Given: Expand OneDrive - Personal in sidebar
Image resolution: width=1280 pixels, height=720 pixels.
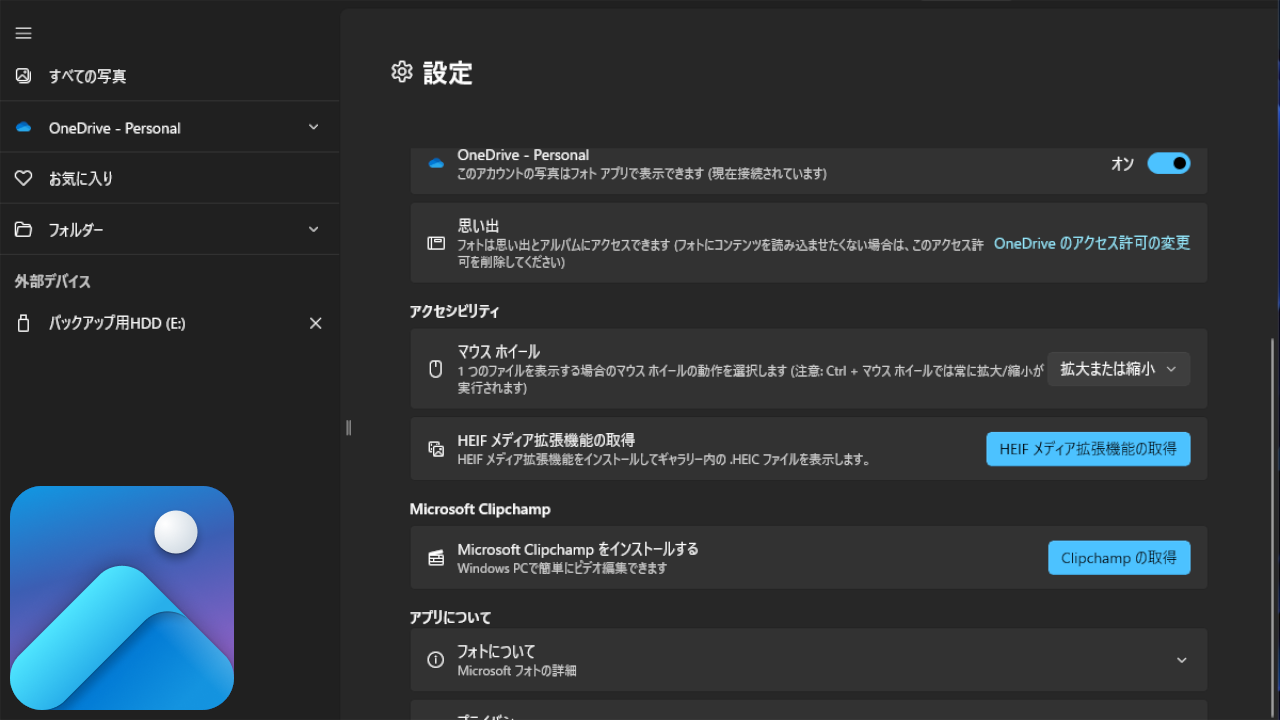Looking at the screenshot, I should click(x=313, y=127).
